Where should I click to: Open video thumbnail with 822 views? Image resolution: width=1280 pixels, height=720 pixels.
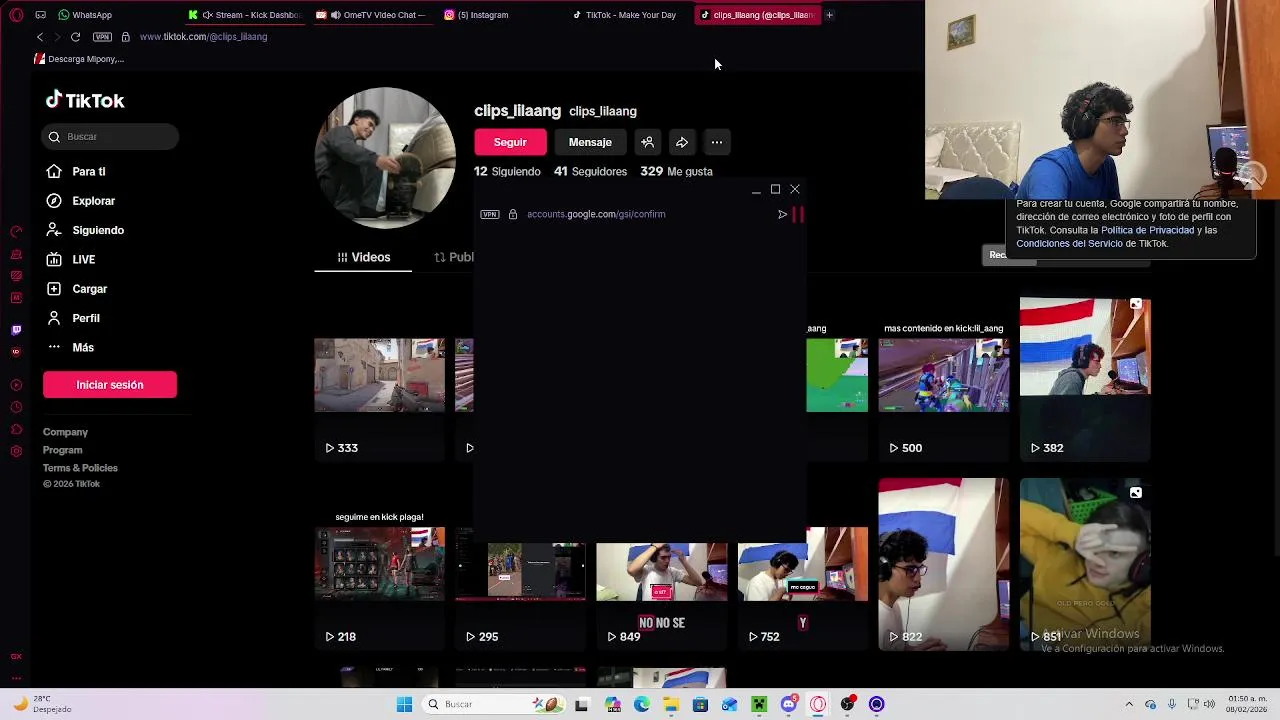[x=944, y=564]
